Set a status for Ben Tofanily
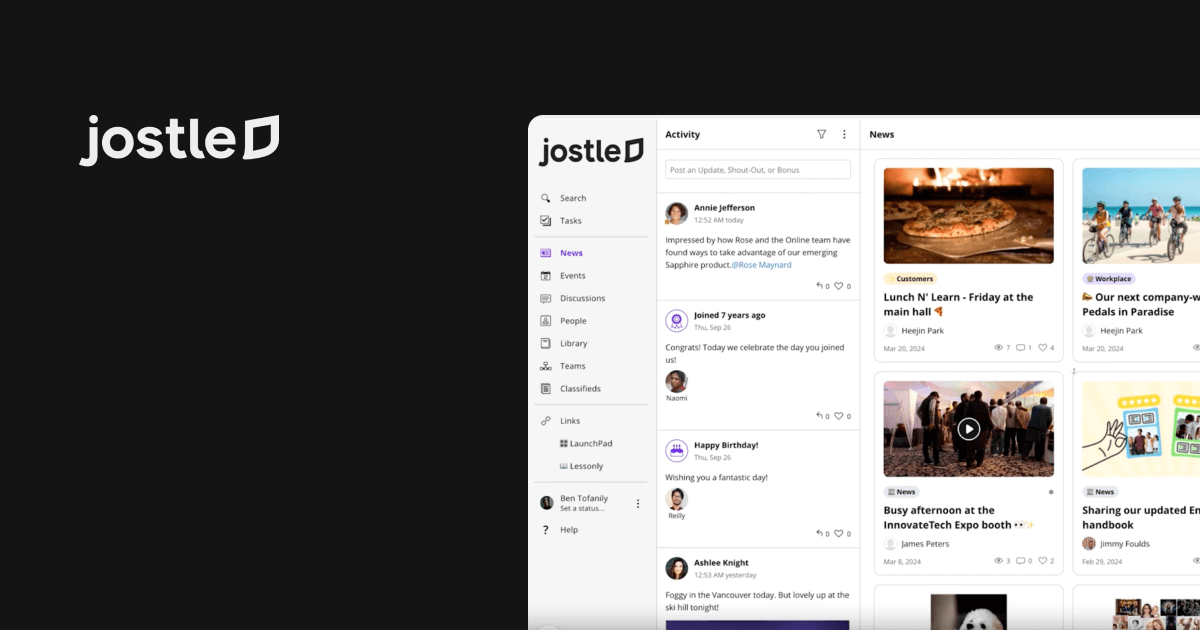 582,509
